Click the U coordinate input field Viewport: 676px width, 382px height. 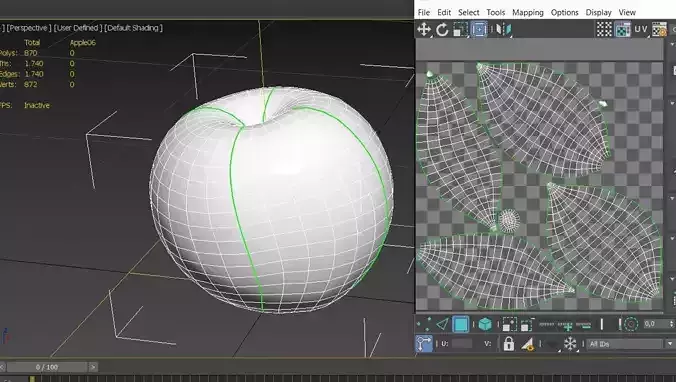tap(462, 344)
